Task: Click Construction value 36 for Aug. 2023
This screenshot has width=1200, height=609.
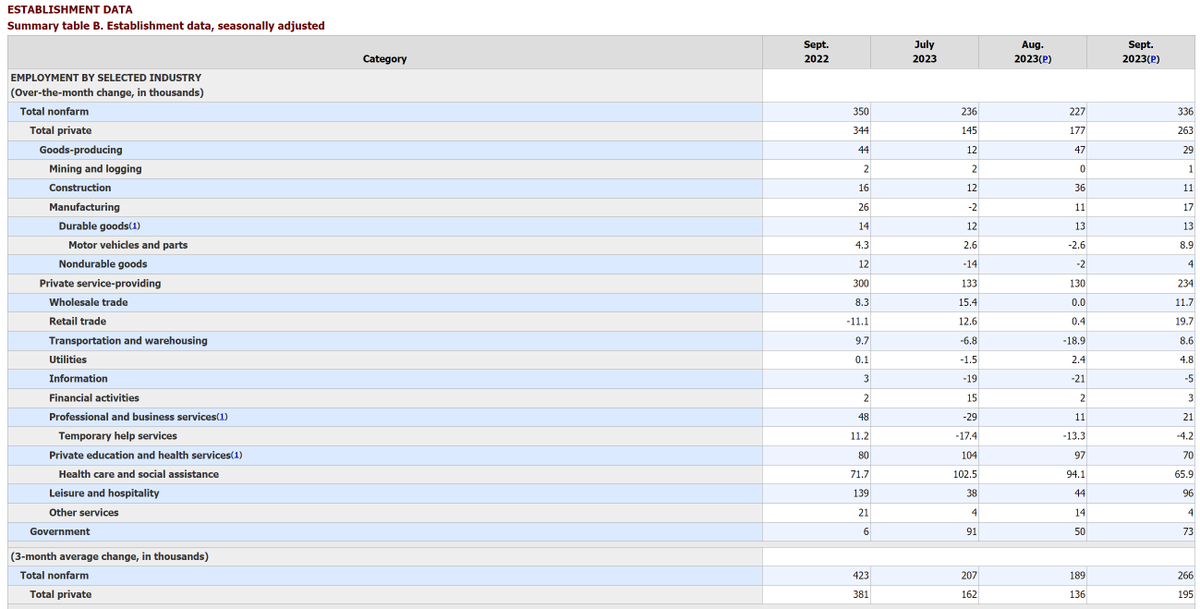Action: coord(1080,188)
